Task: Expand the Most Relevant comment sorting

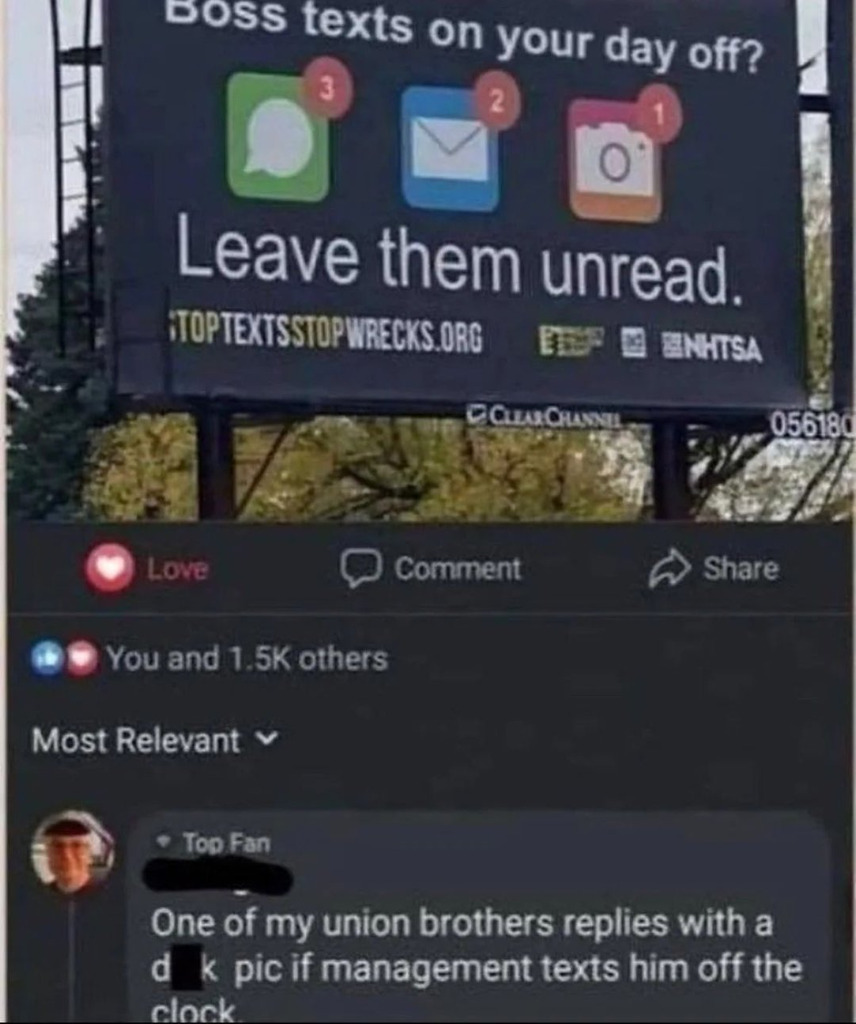Action: tap(155, 741)
